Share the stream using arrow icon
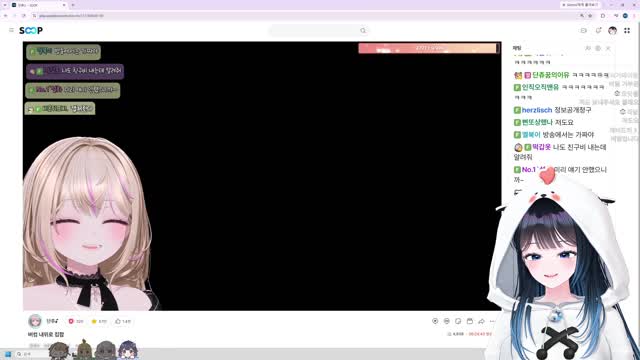The image size is (640, 360). click(x=481, y=321)
